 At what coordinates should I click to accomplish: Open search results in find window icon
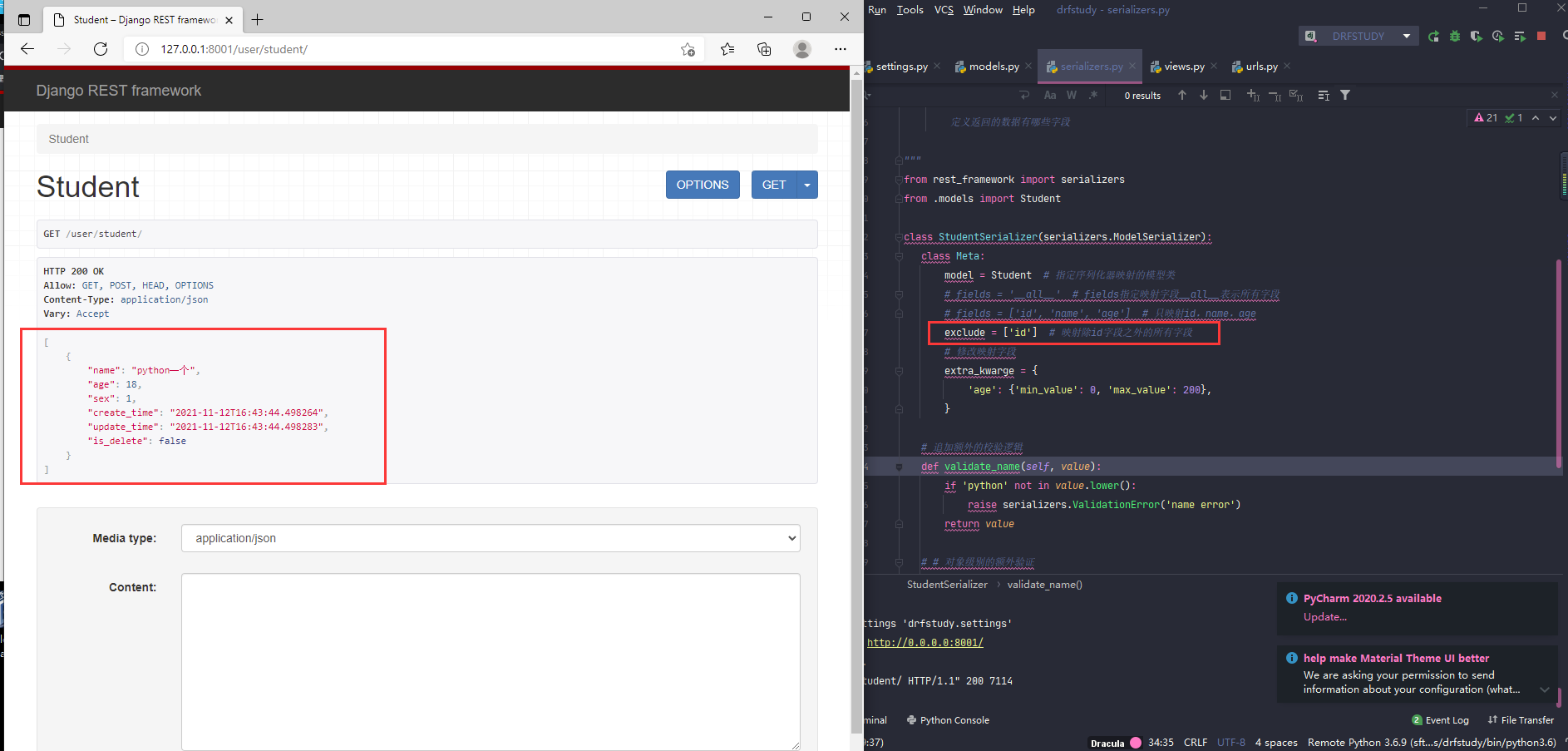pos(1324,95)
